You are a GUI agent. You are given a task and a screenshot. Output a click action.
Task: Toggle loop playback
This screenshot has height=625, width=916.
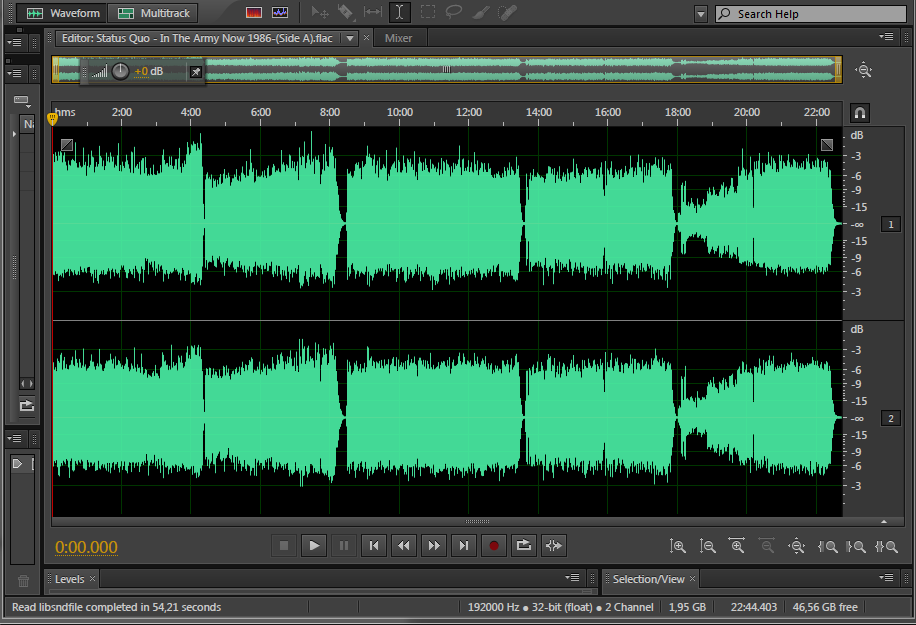(x=524, y=546)
